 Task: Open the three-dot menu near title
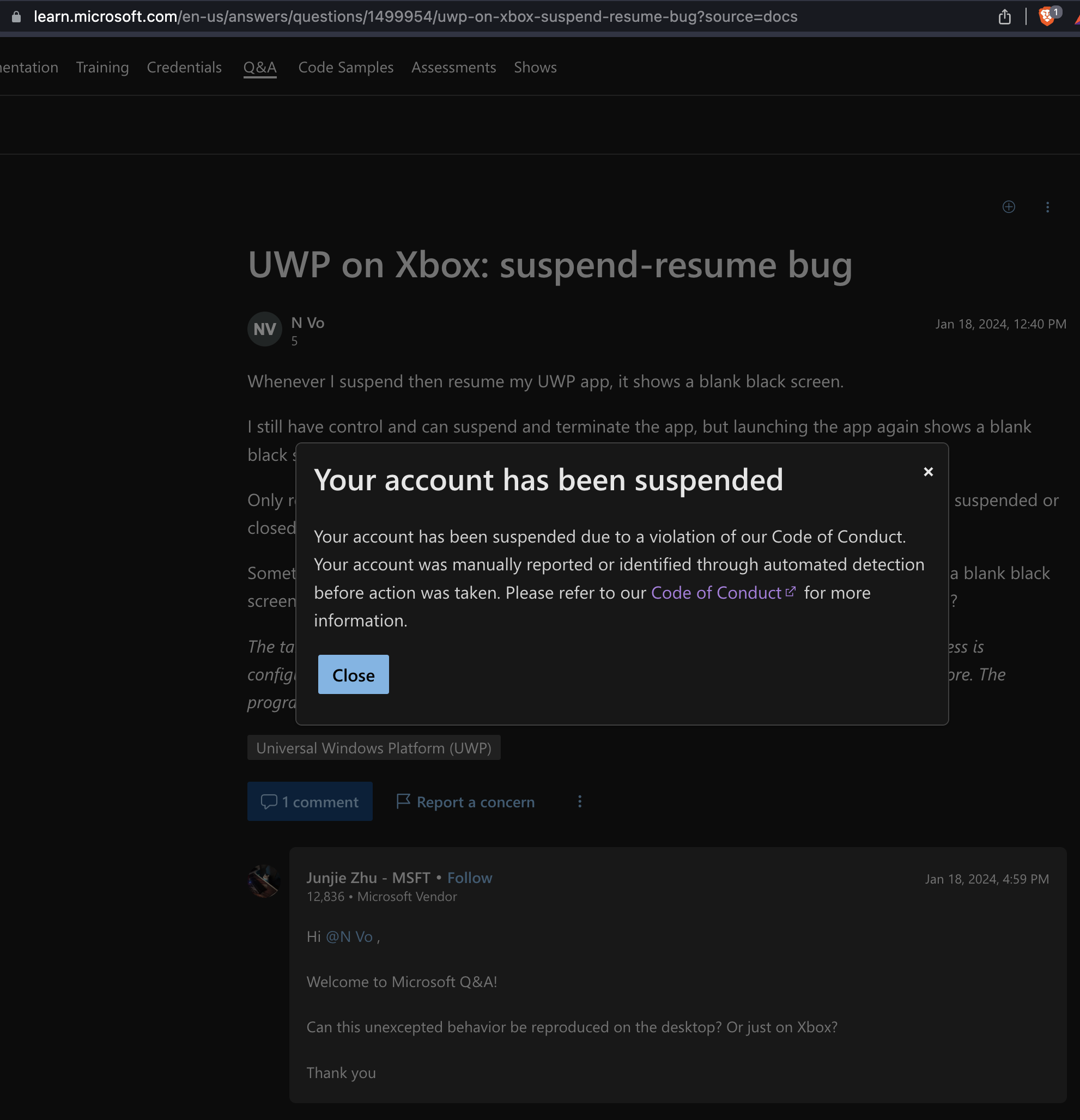[1047, 207]
